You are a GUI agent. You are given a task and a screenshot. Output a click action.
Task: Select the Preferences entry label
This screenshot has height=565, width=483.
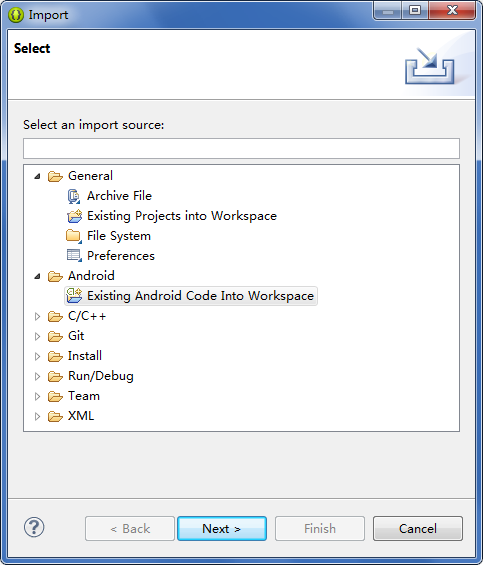(121, 256)
